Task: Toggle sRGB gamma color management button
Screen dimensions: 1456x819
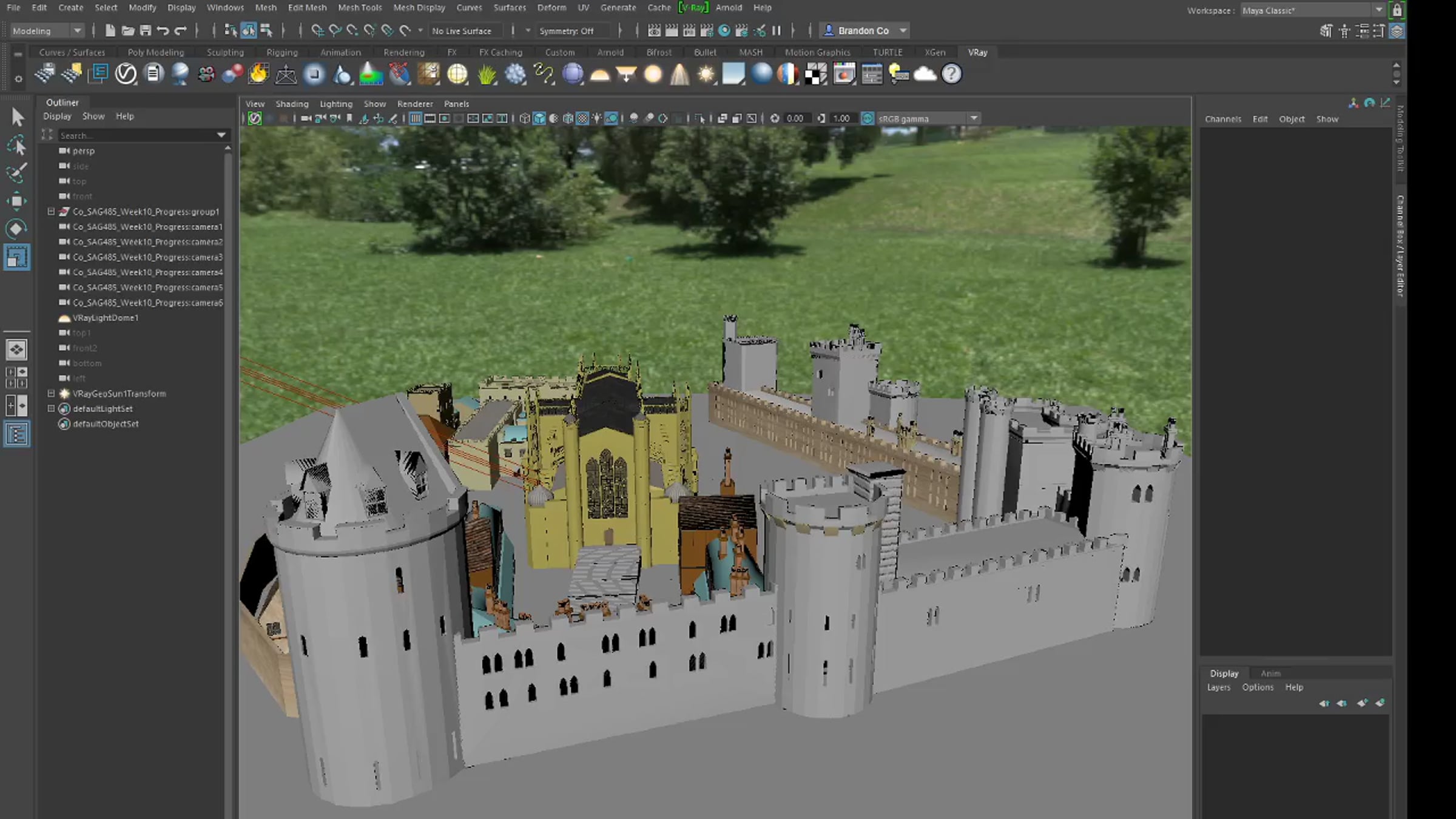Action: [868, 118]
